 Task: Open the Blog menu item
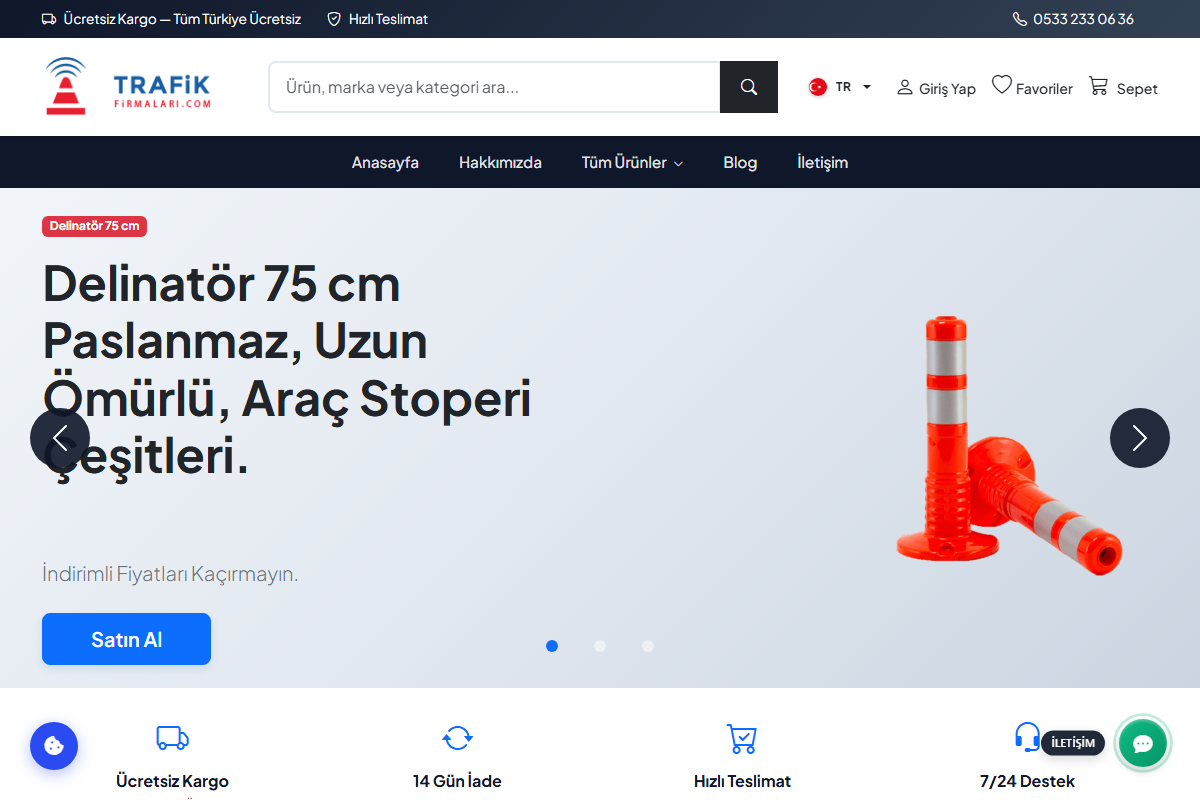point(740,162)
